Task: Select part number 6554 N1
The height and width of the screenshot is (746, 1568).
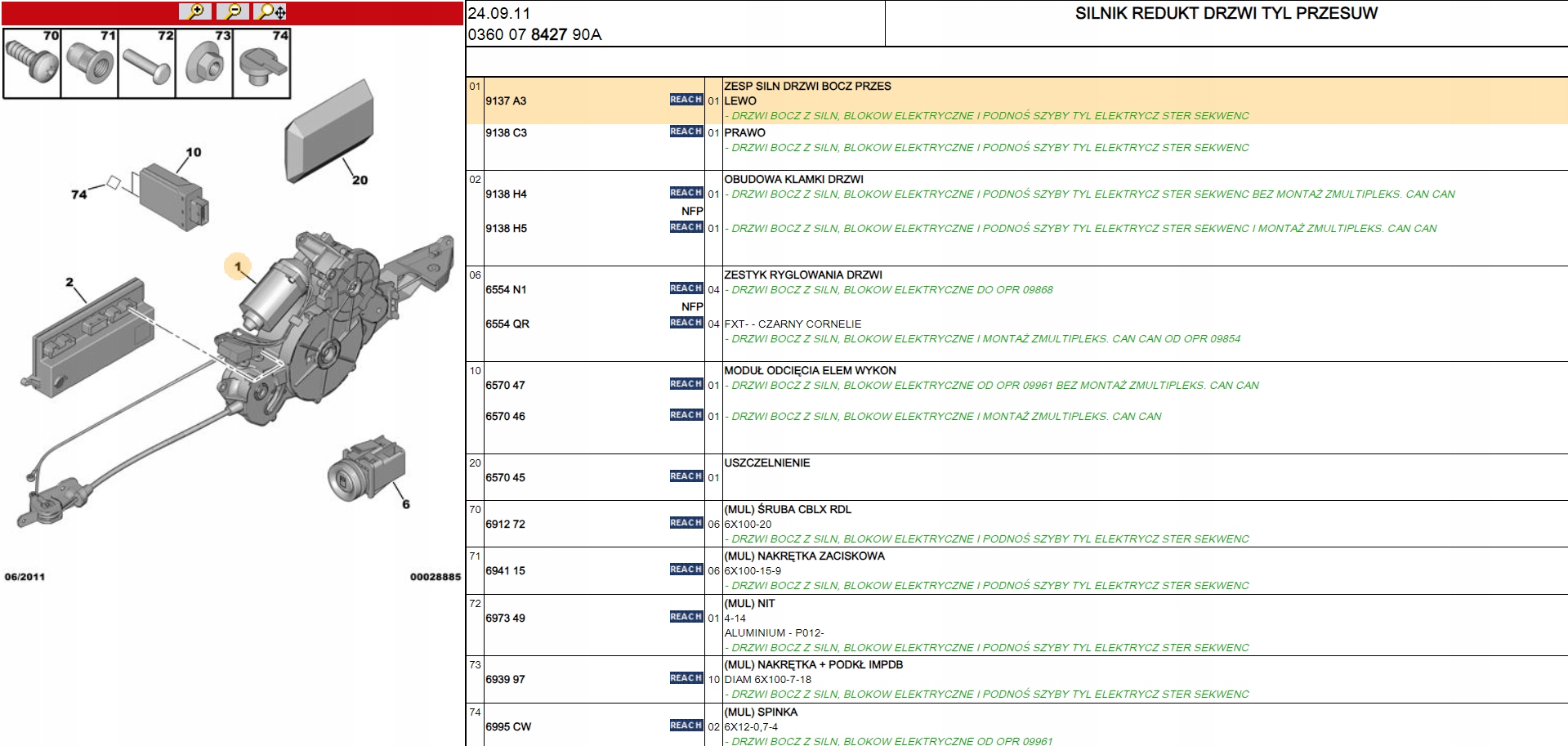Action: click(x=506, y=289)
